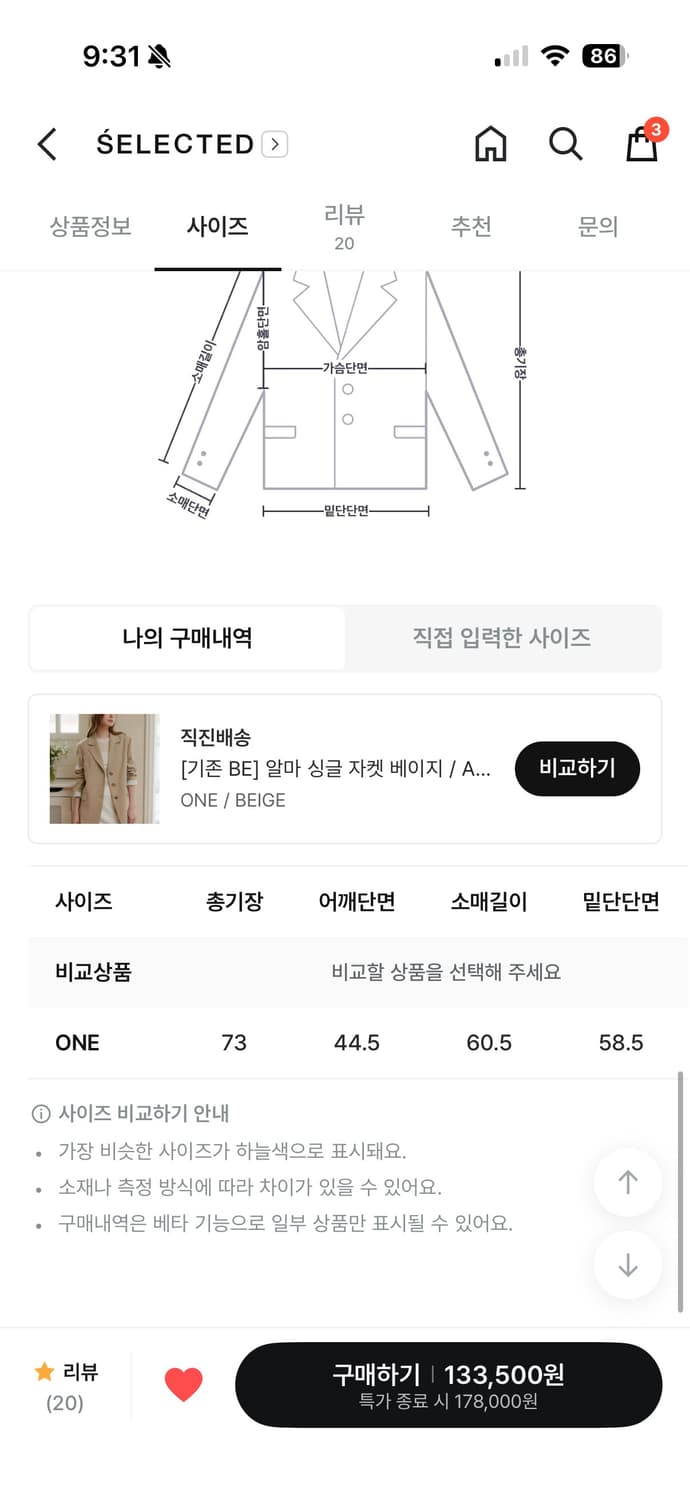Screen dimensions: 690x1500
Task: Open the home screen via house icon
Action: (x=490, y=144)
